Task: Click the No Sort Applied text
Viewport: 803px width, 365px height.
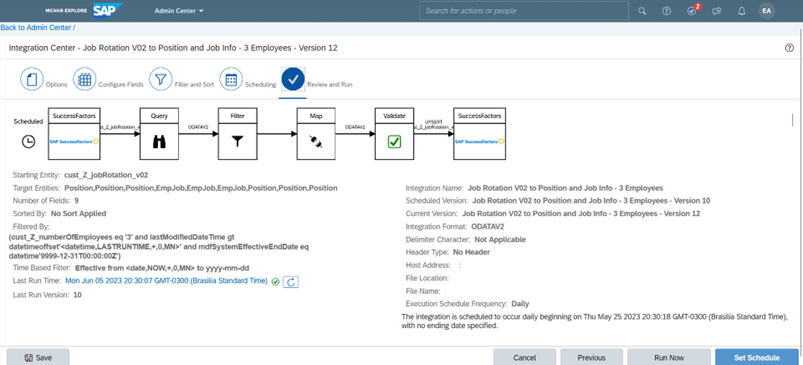Action: pyautogui.click(x=79, y=213)
